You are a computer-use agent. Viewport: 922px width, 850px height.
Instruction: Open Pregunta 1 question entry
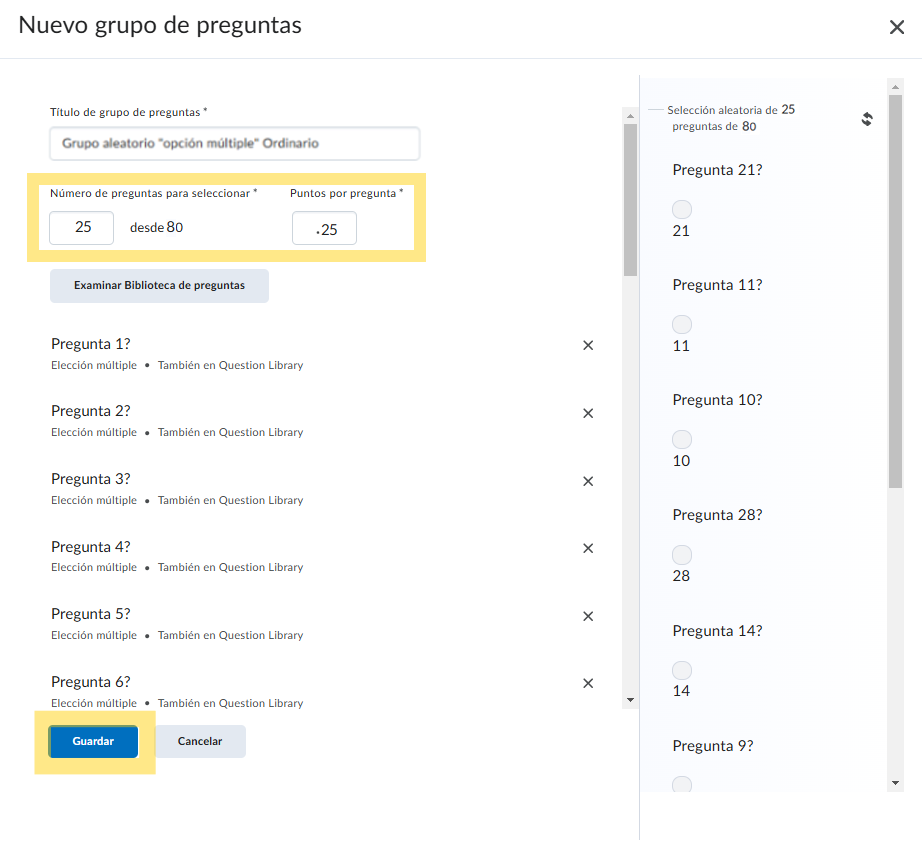coord(91,344)
